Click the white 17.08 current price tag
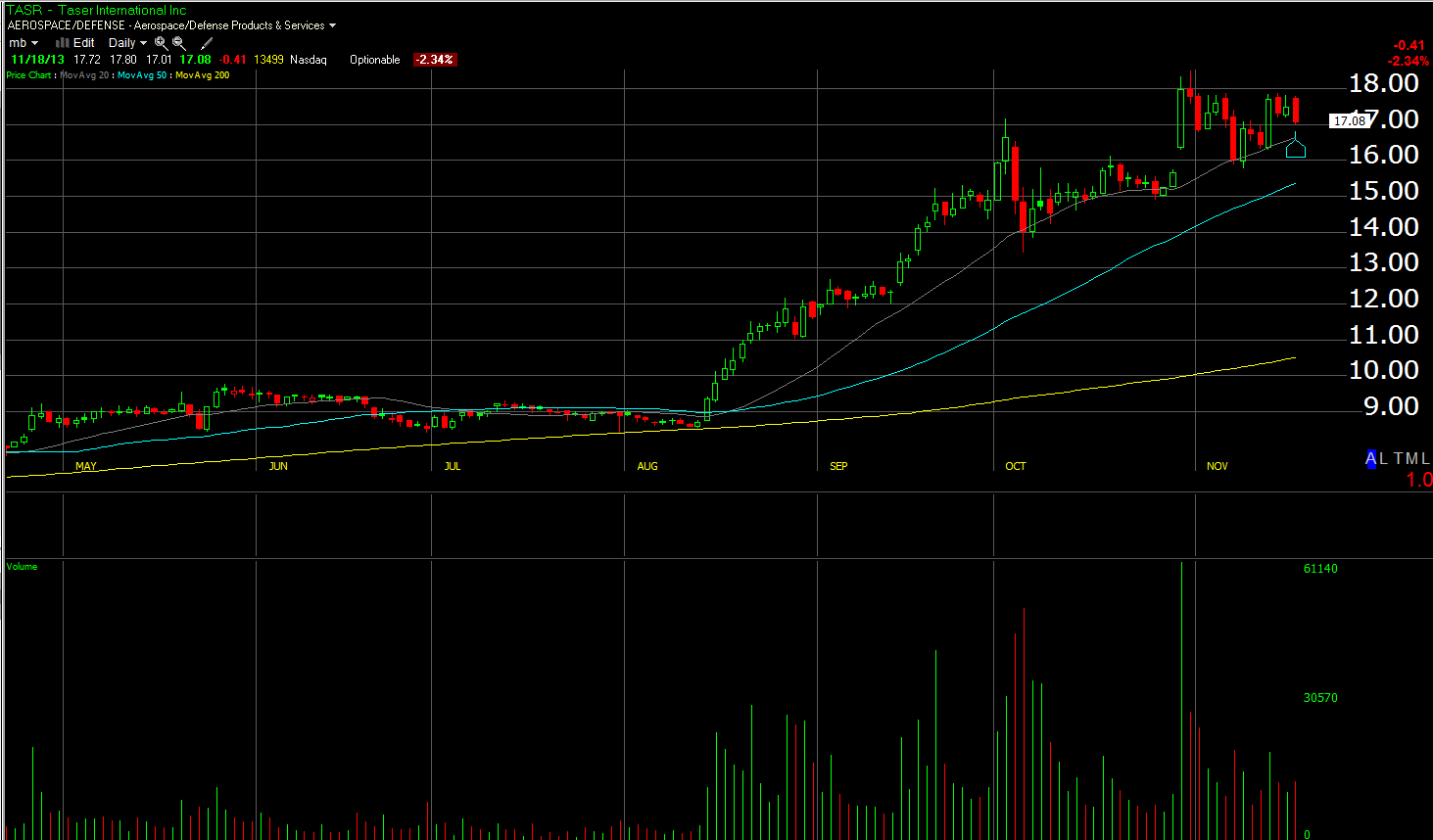The image size is (1433, 840). pos(1349,121)
